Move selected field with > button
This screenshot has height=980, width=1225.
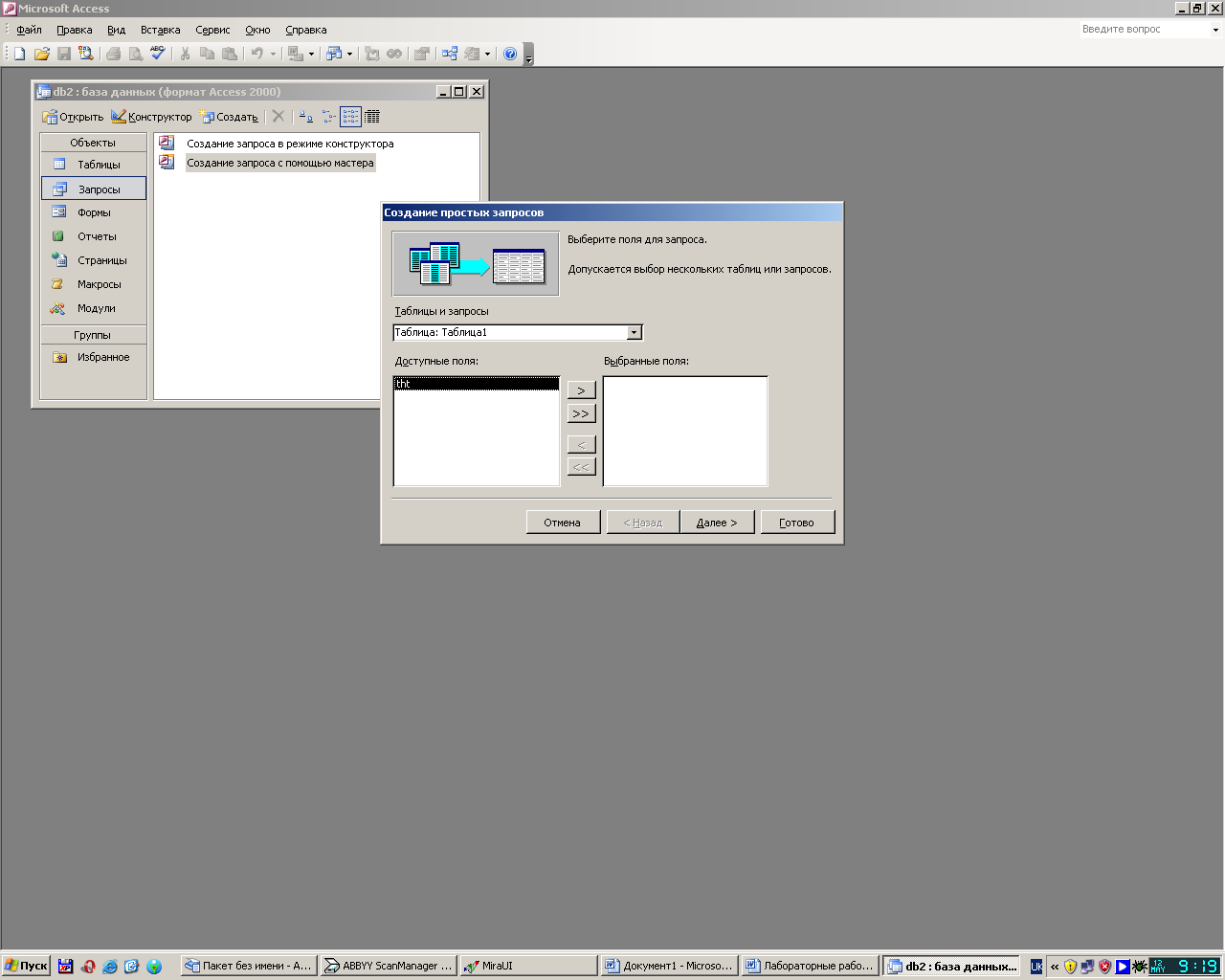point(582,390)
